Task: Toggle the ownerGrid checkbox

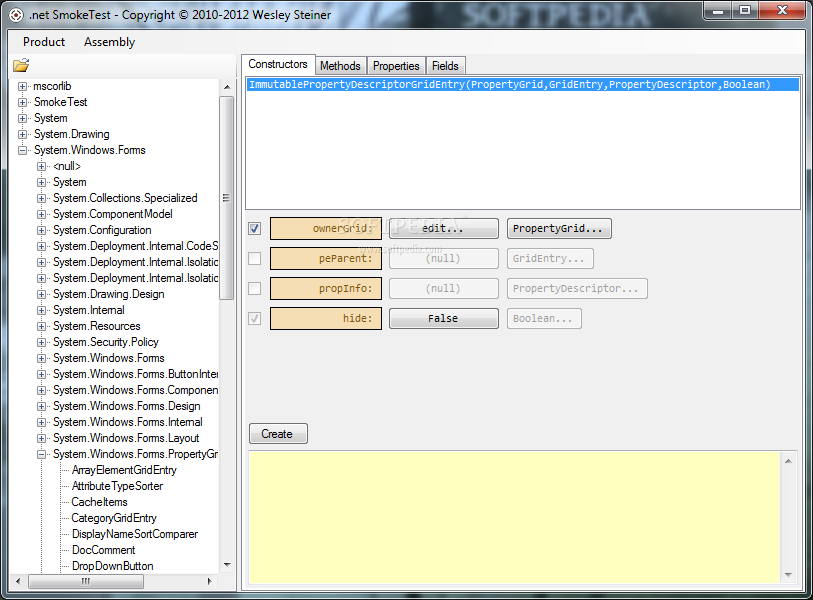Action: [255, 228]
